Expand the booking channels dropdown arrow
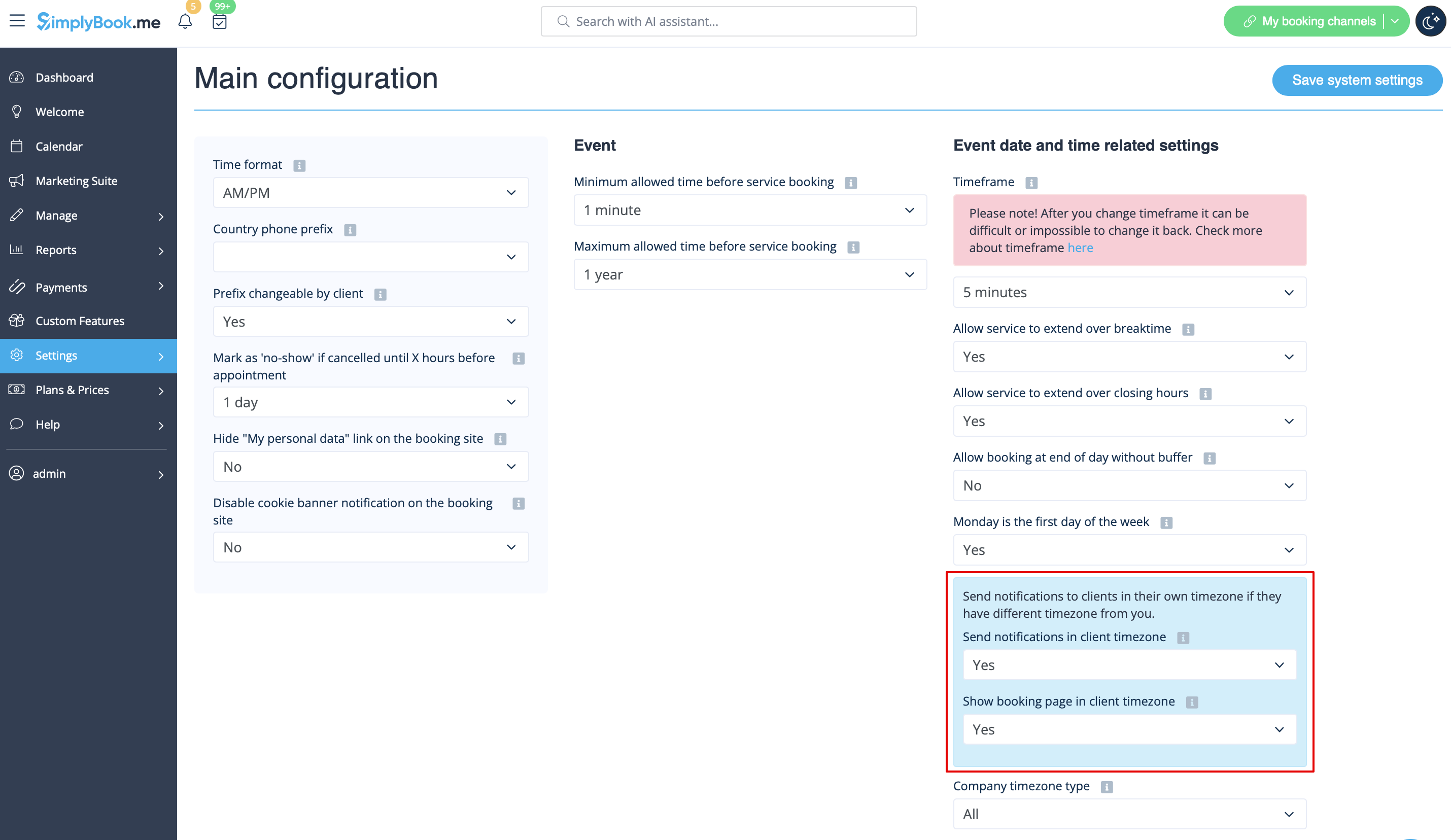The width and height of the screenshot is (1451, 840). pyautogui.click(x=1395, y=21)
